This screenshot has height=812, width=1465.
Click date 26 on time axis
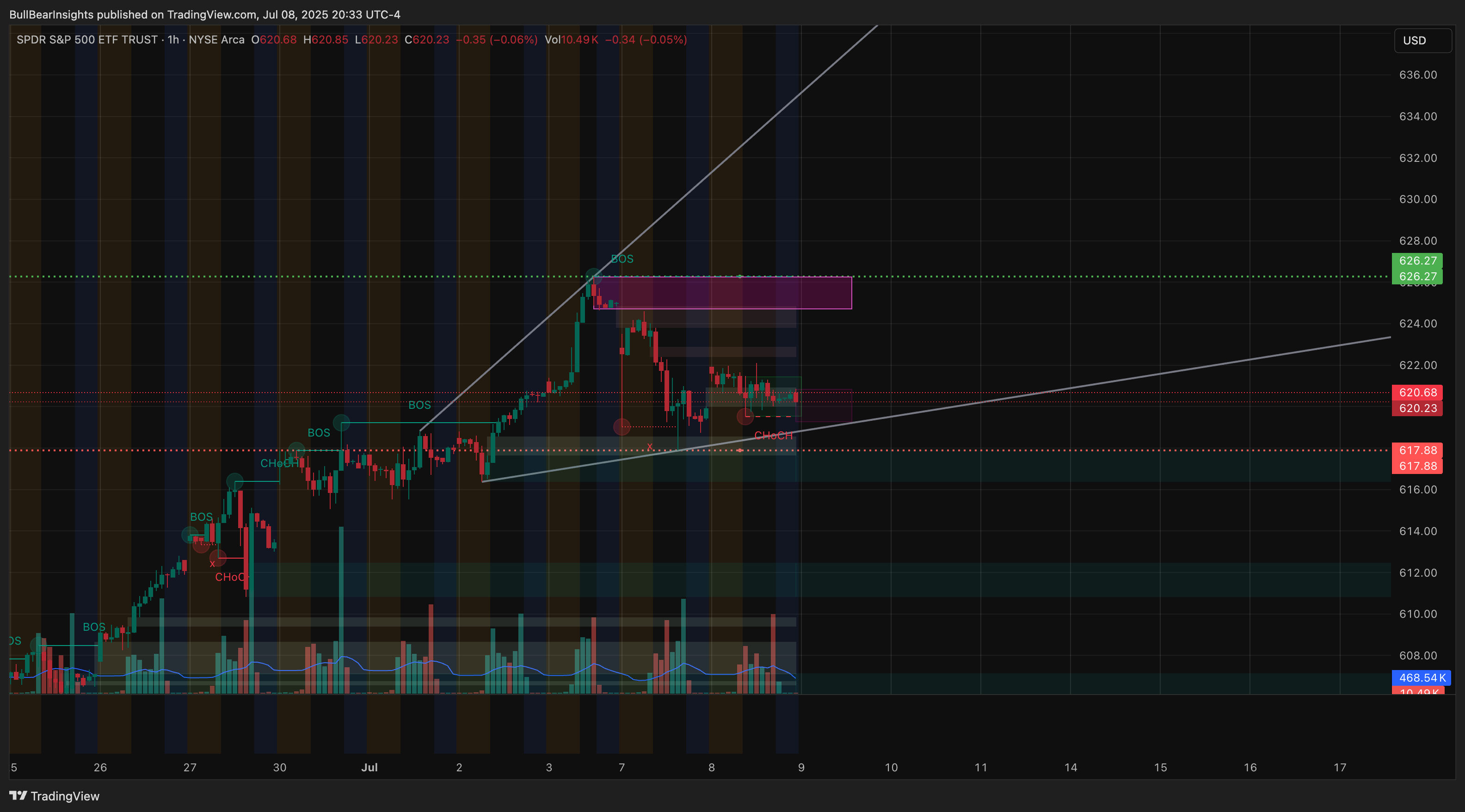(100, 767)
